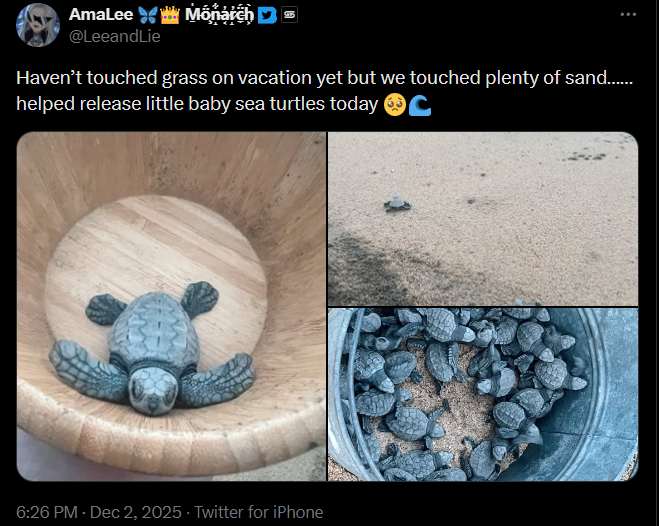Click the water wave emoji in tweet
The image size is (659, 526).
tap(420, 105)
